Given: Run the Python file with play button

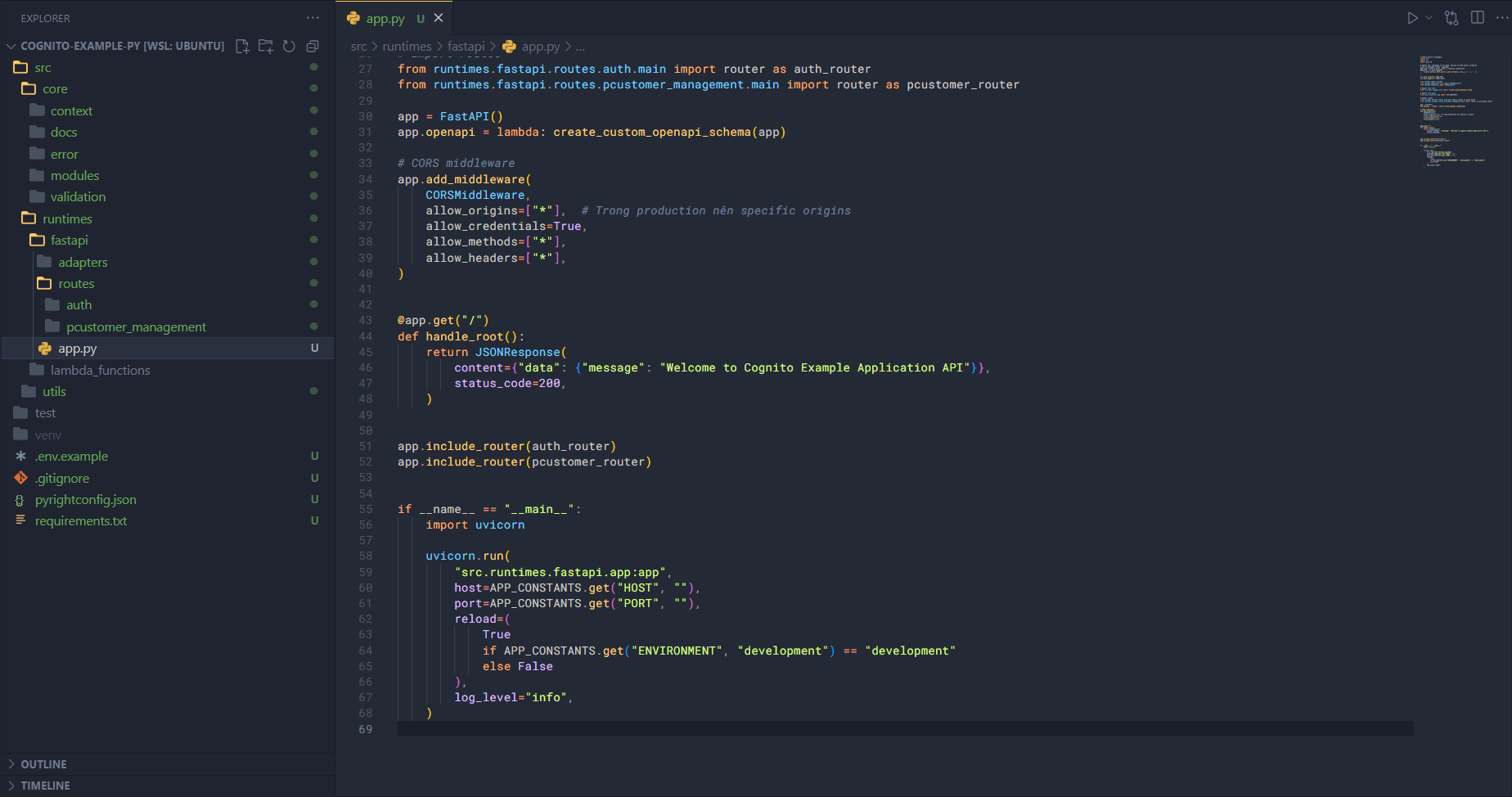Looking at the screenshot, I should (x=1412, y=18).
